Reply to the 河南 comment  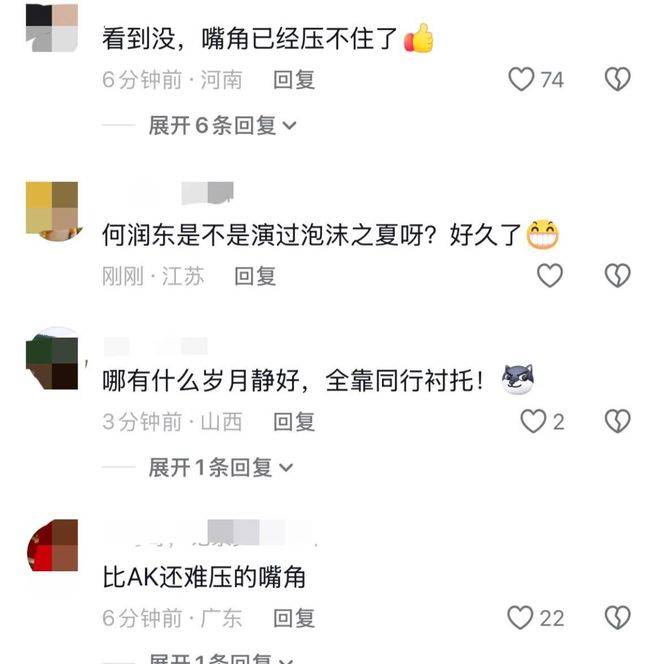coord(294,80)
